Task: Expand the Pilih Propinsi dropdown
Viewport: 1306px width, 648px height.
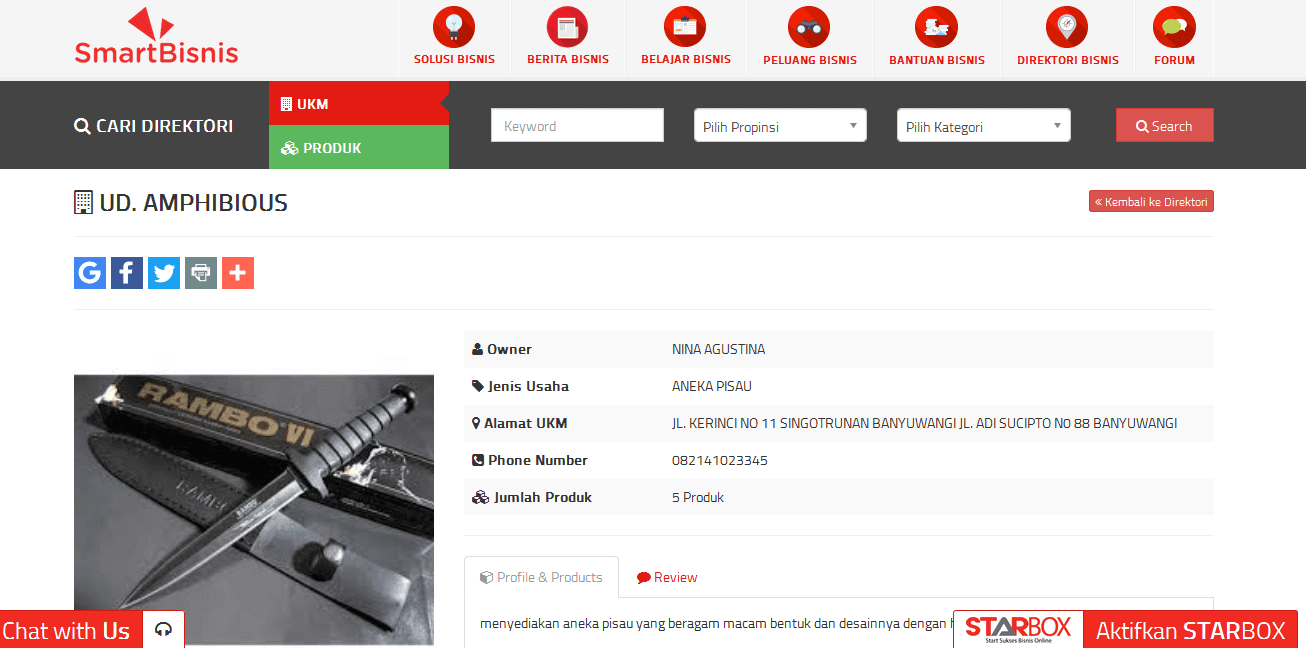Action: point(780,126)
